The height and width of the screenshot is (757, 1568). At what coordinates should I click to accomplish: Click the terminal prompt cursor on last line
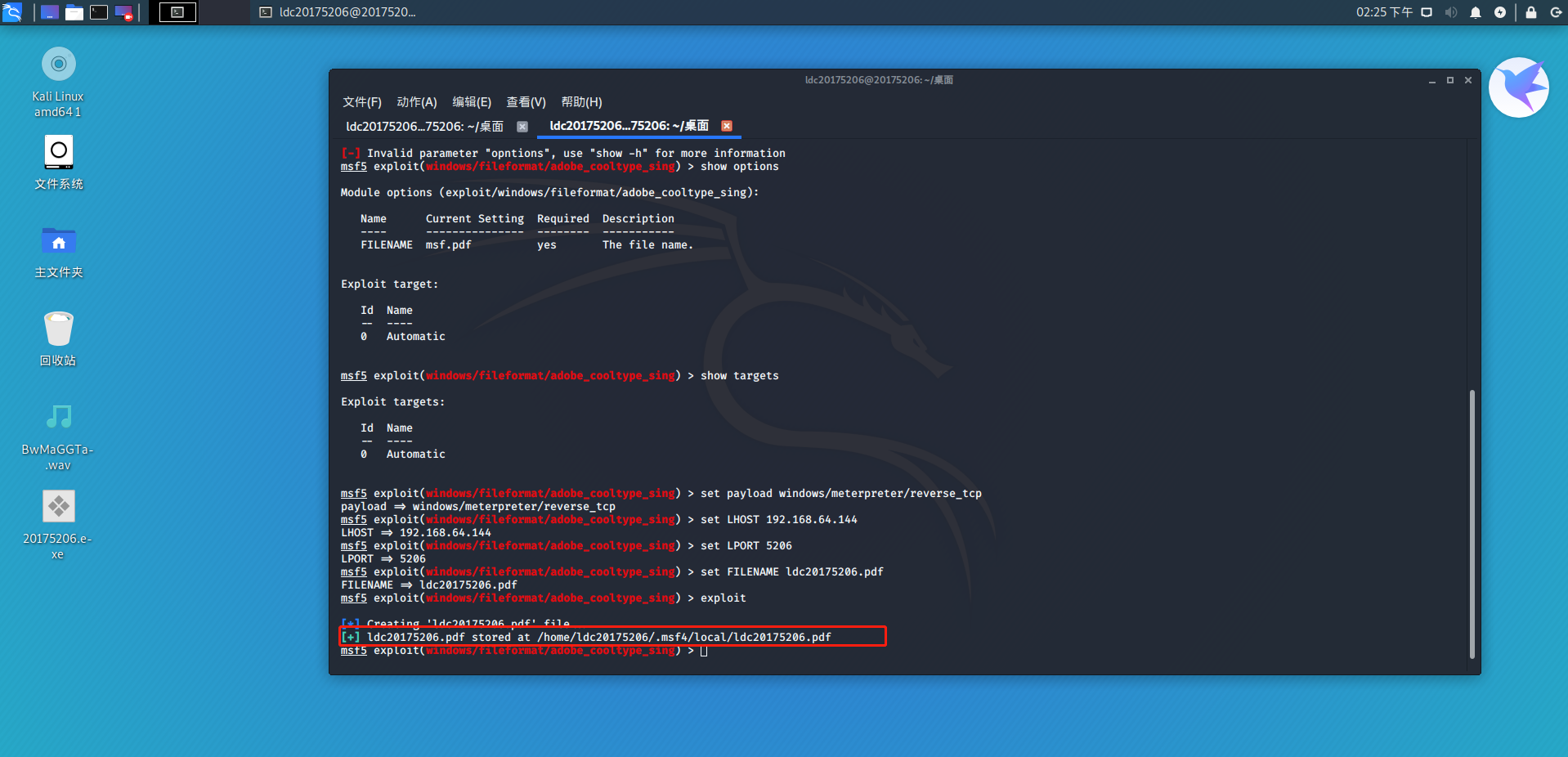(704, 651)
